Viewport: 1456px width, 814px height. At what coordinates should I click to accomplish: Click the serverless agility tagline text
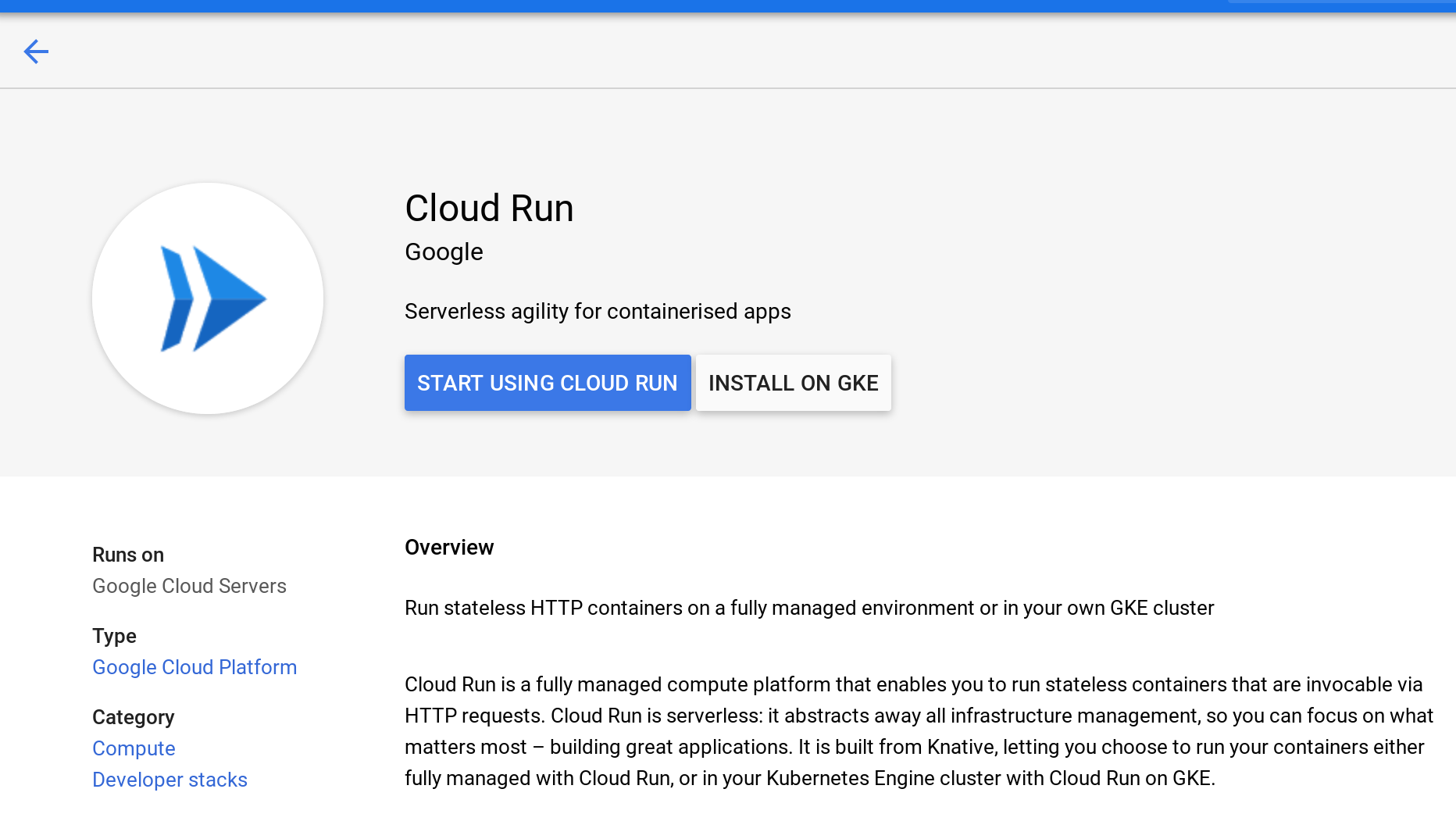(x=598, y=311)
